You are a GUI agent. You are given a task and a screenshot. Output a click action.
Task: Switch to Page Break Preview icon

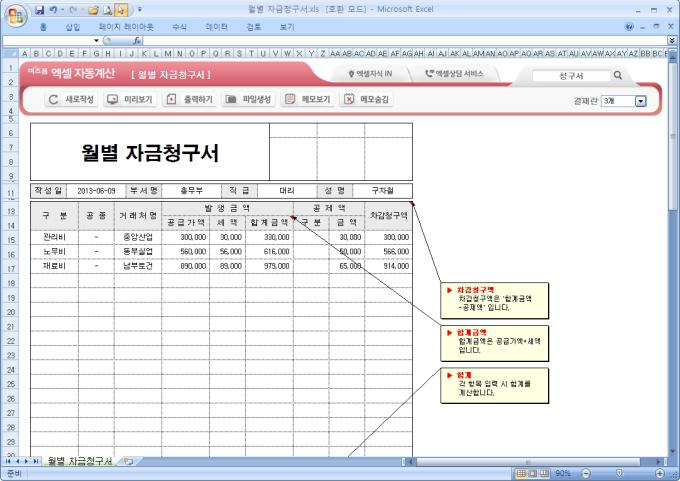coord(544,473)
